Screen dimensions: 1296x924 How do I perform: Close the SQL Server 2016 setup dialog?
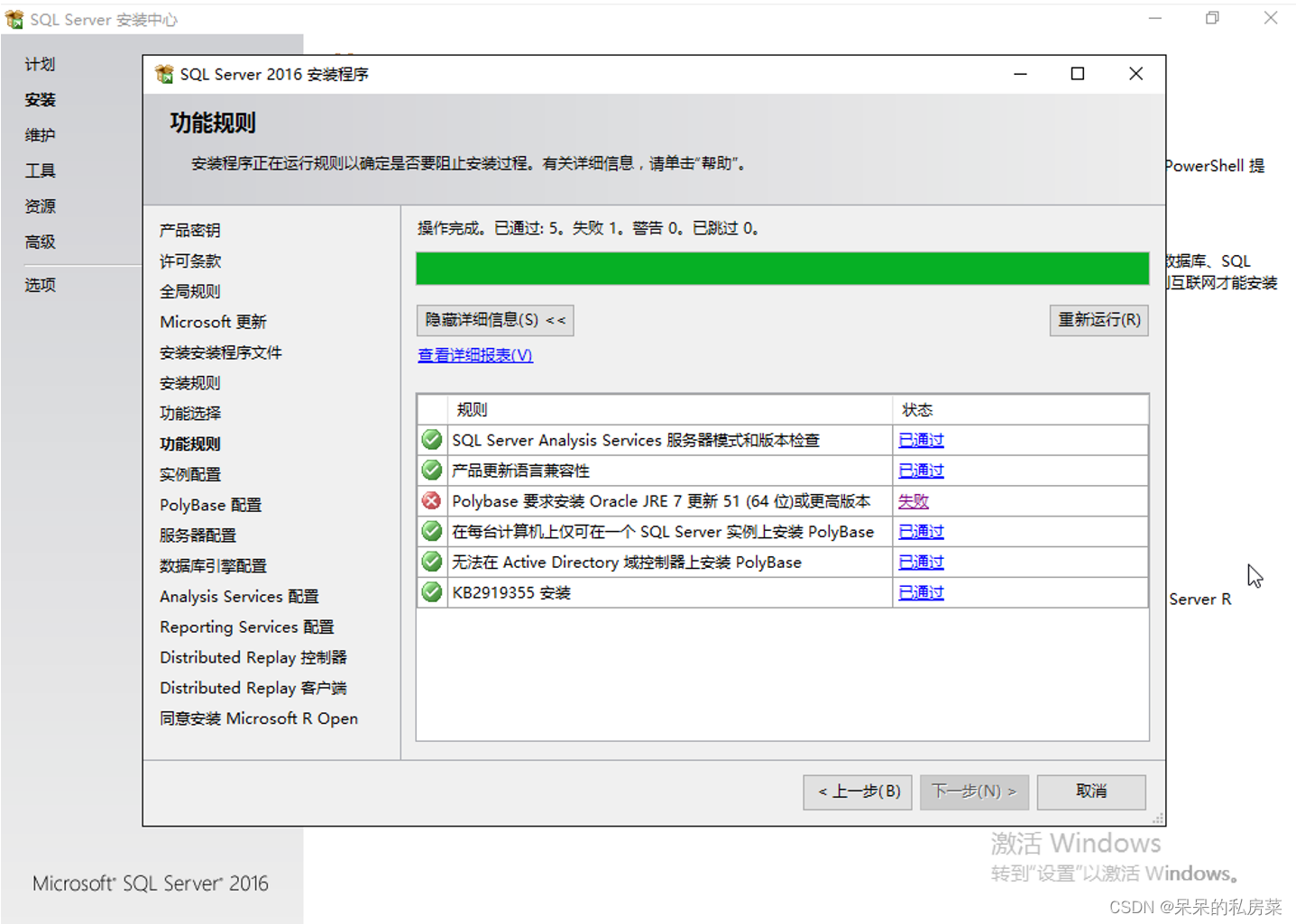point(1135,74)
